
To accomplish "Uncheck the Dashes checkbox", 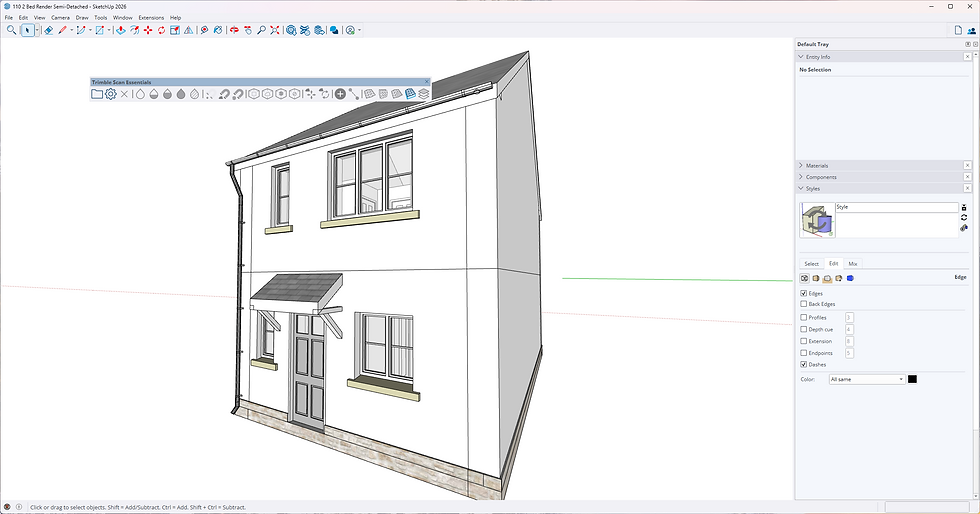I will [x=804, y=365].
